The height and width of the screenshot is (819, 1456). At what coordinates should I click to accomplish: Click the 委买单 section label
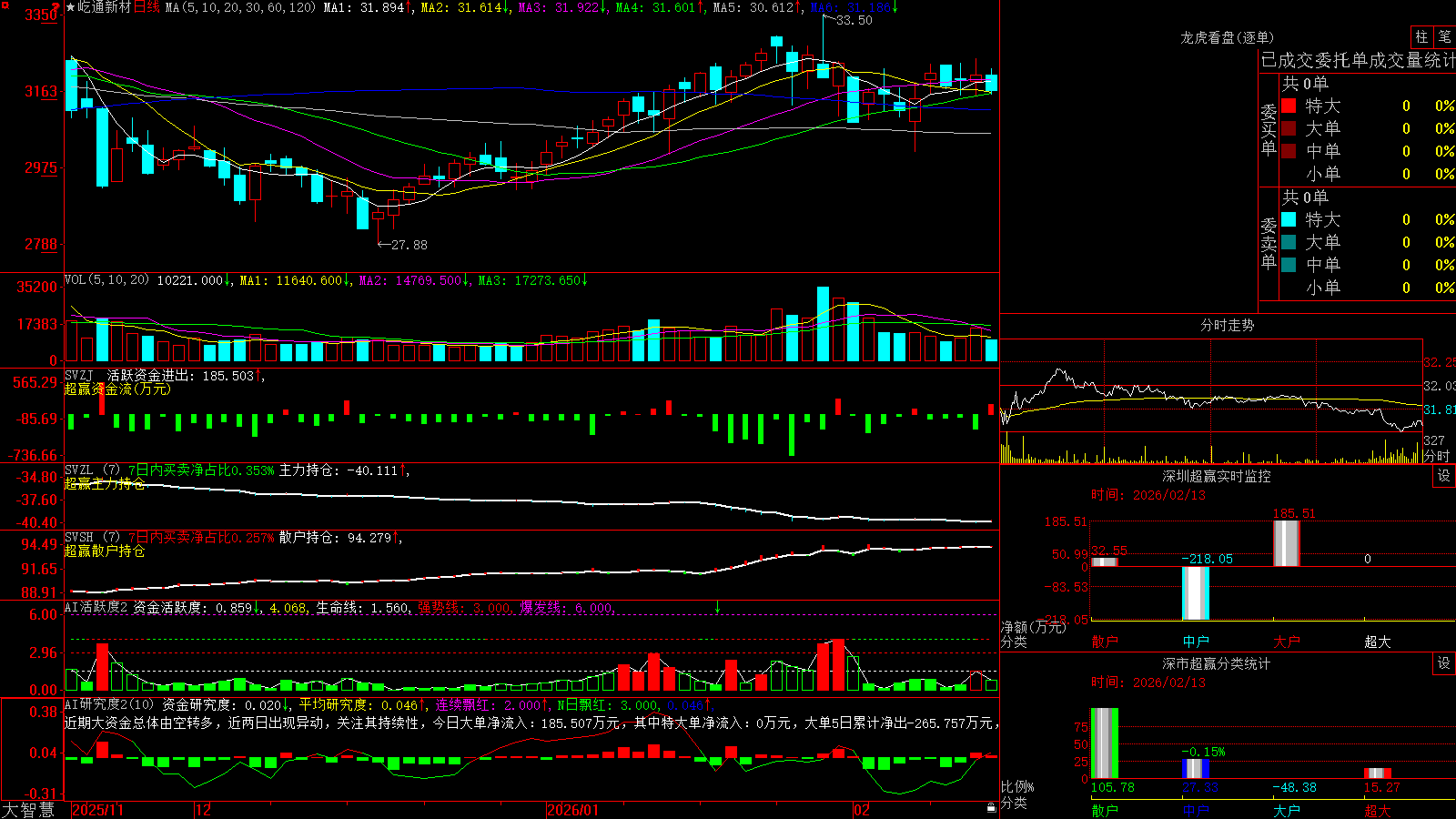point(1269,129)
